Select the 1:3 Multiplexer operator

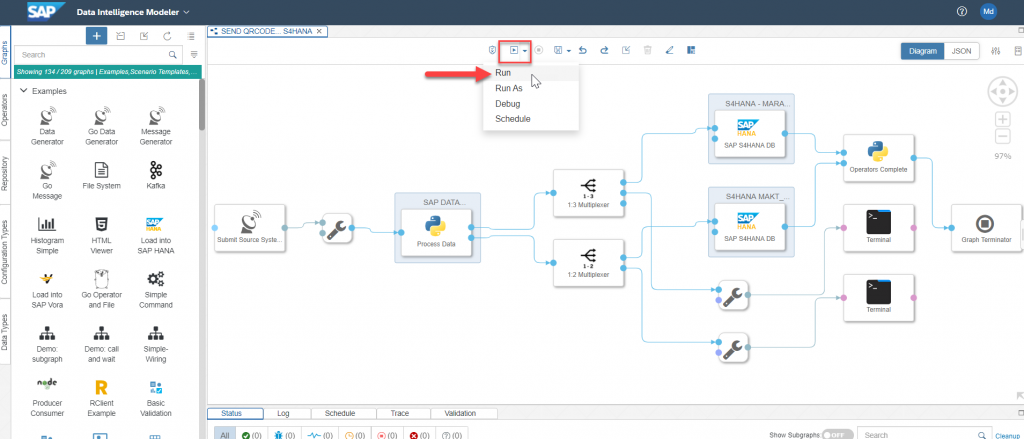pyautogui.click(x=588, y=193)
